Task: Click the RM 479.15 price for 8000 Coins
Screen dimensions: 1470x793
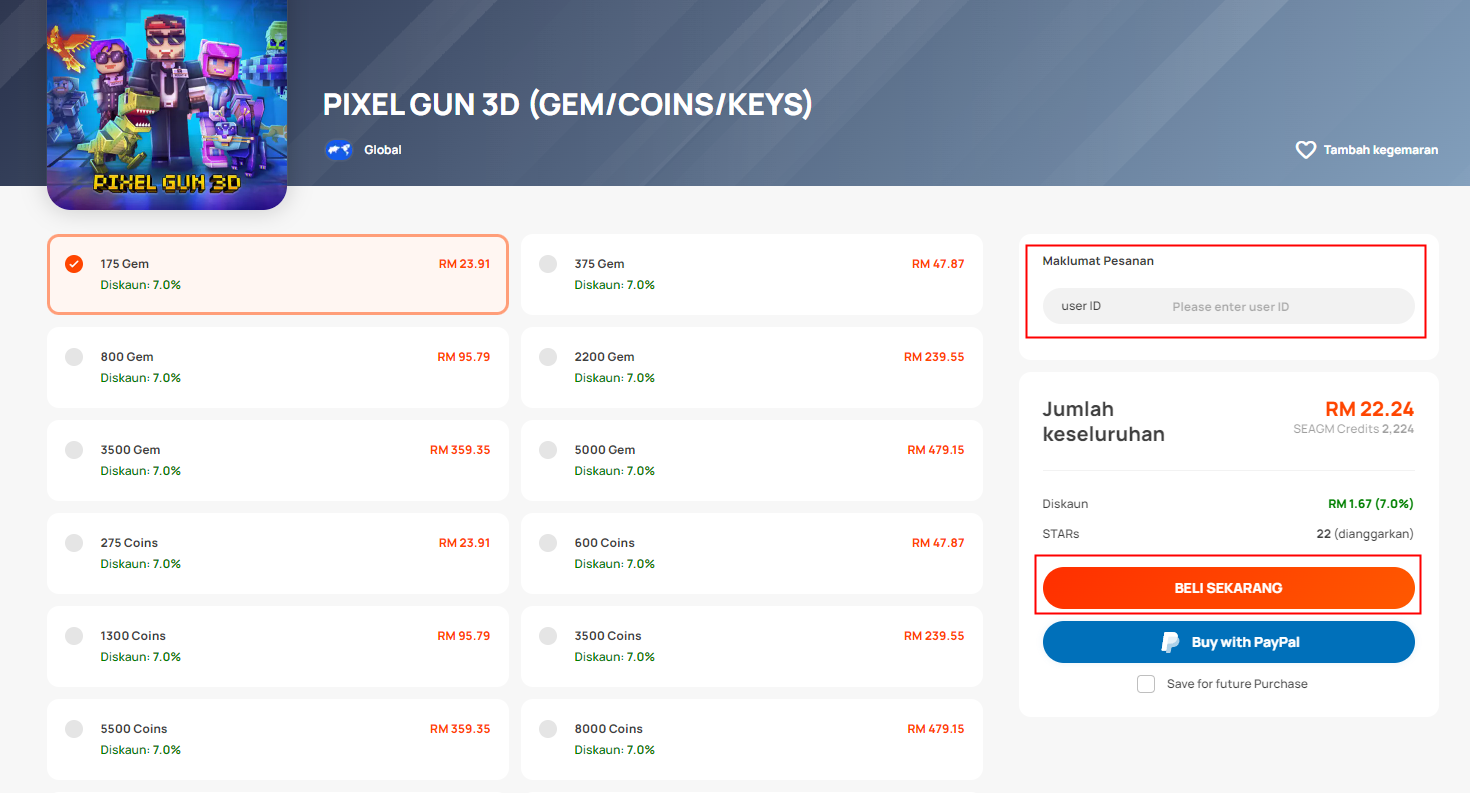Action: (x=936, y=729)
